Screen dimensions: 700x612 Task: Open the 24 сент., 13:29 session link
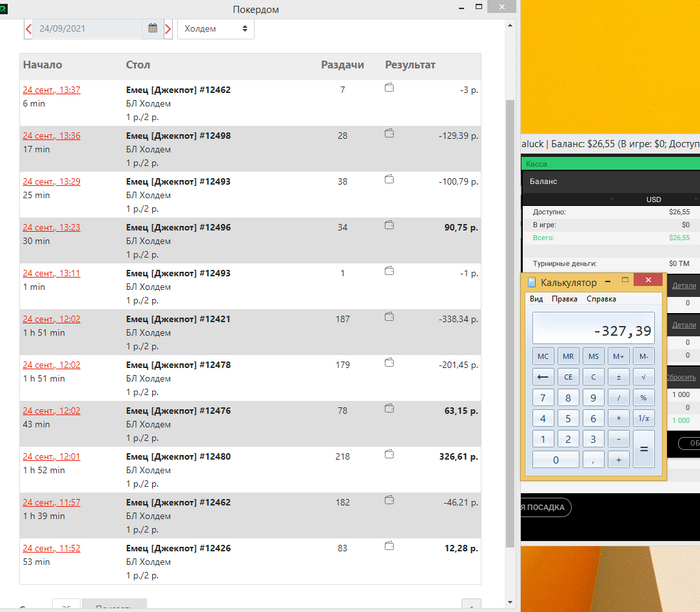[x=51, y=182]
